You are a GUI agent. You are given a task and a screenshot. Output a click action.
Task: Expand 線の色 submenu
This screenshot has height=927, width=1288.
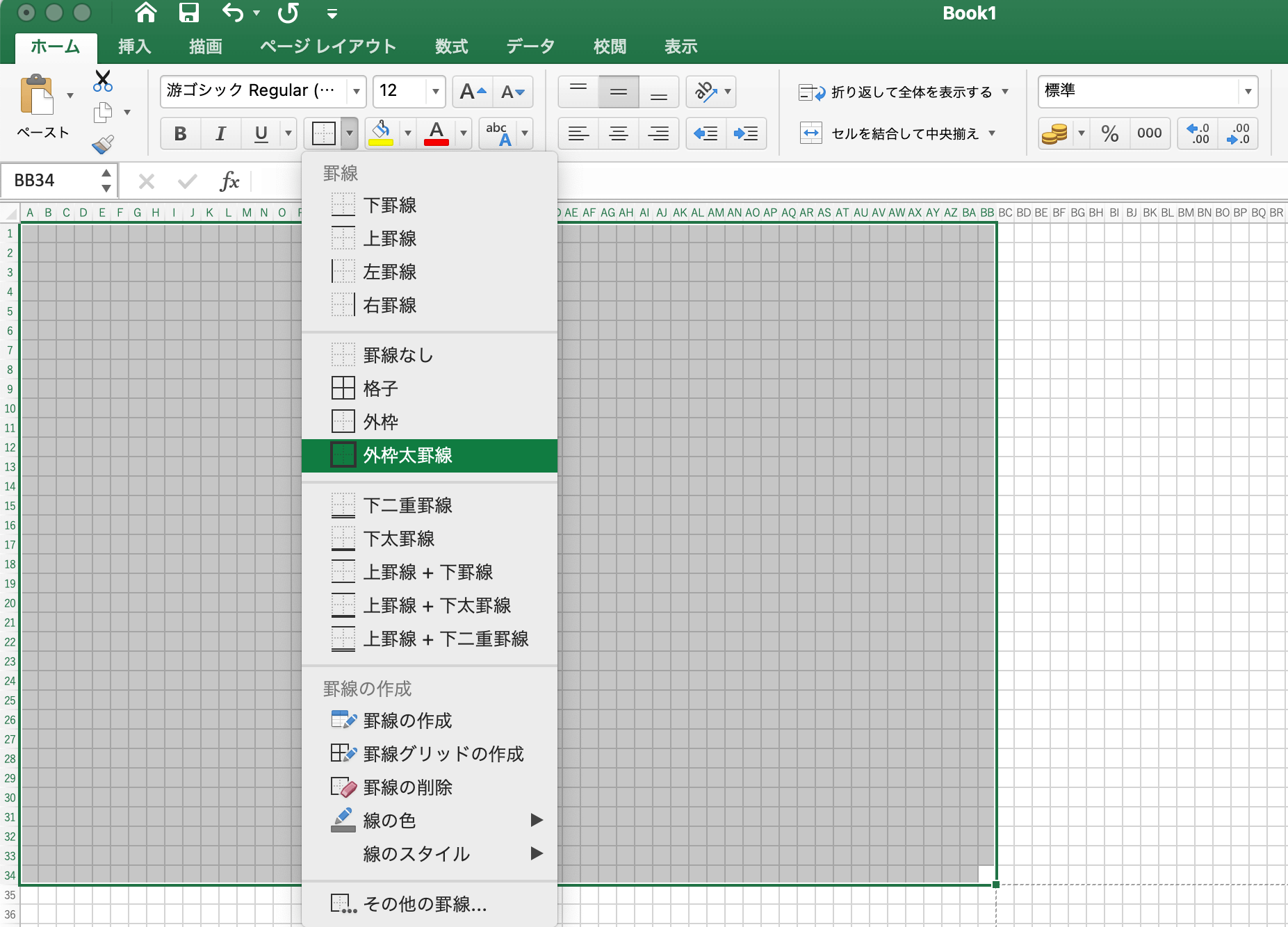click(430, 821)
